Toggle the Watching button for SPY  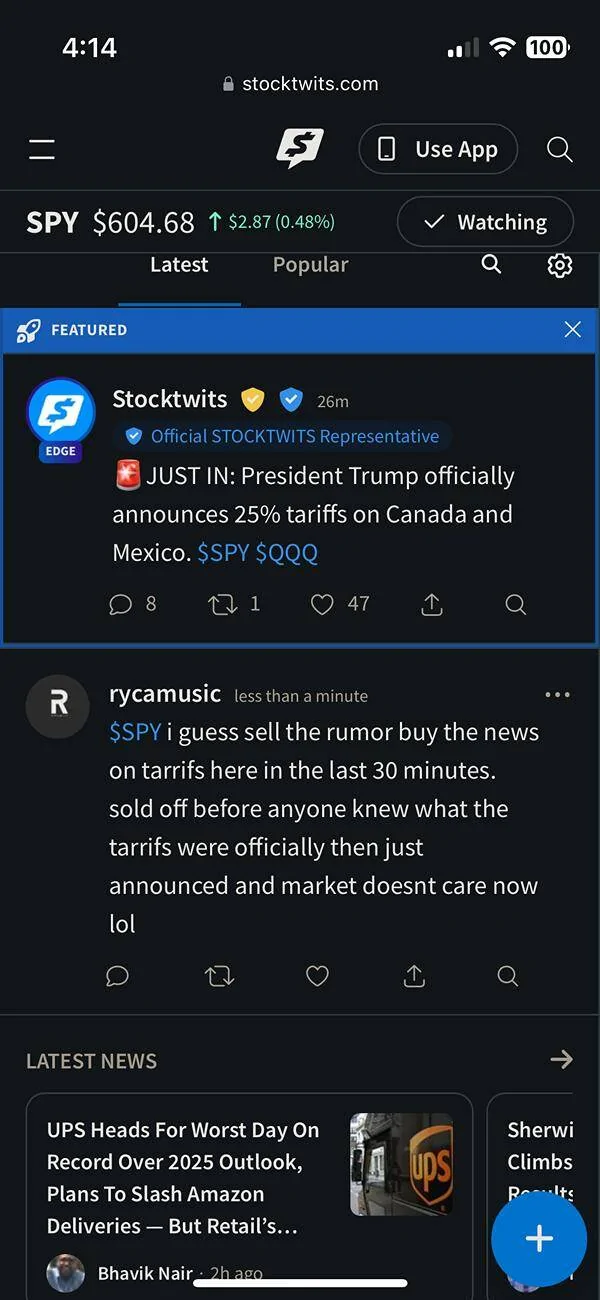(x=486, y=222)
